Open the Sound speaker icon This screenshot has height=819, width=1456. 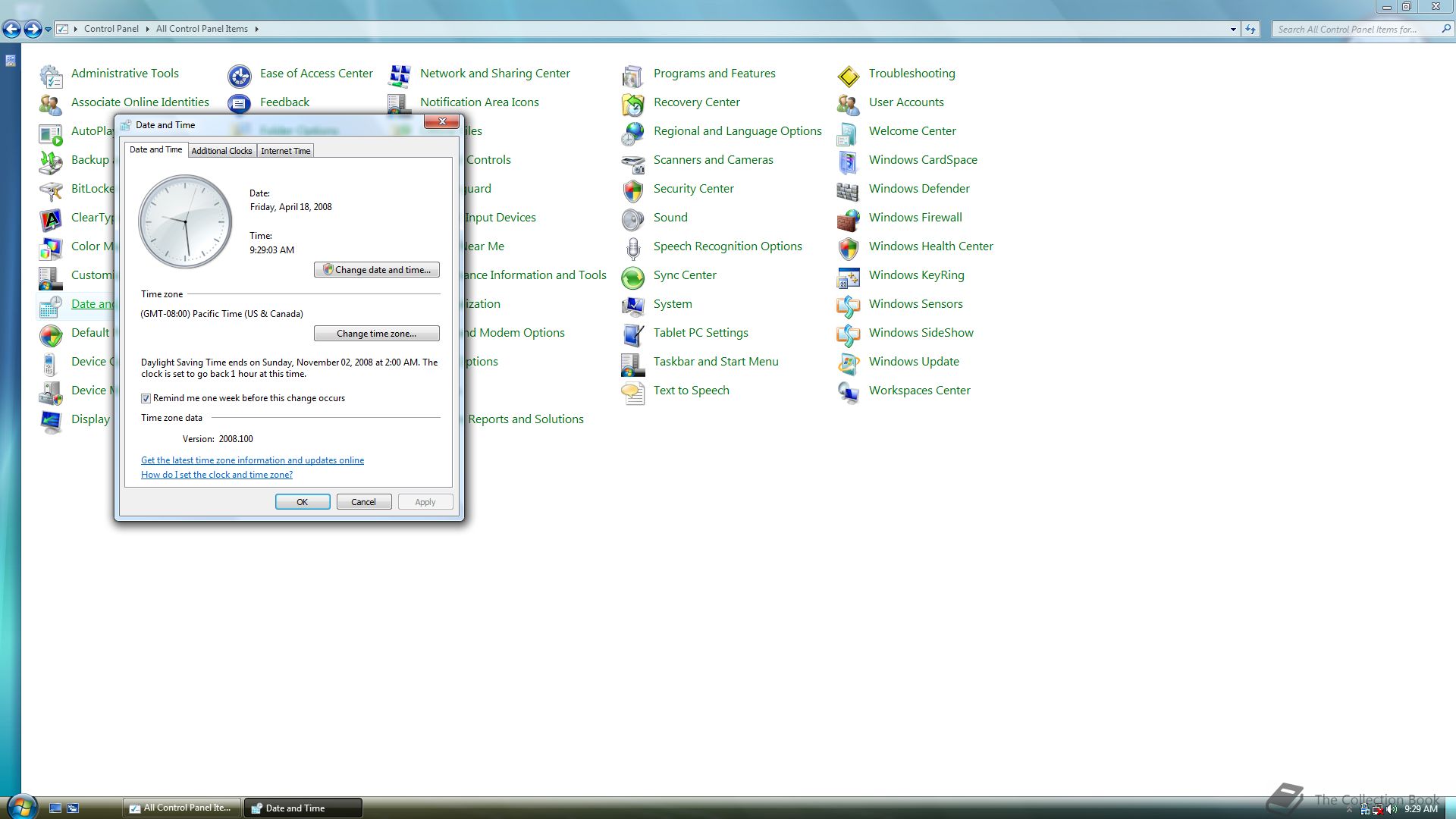633,219
